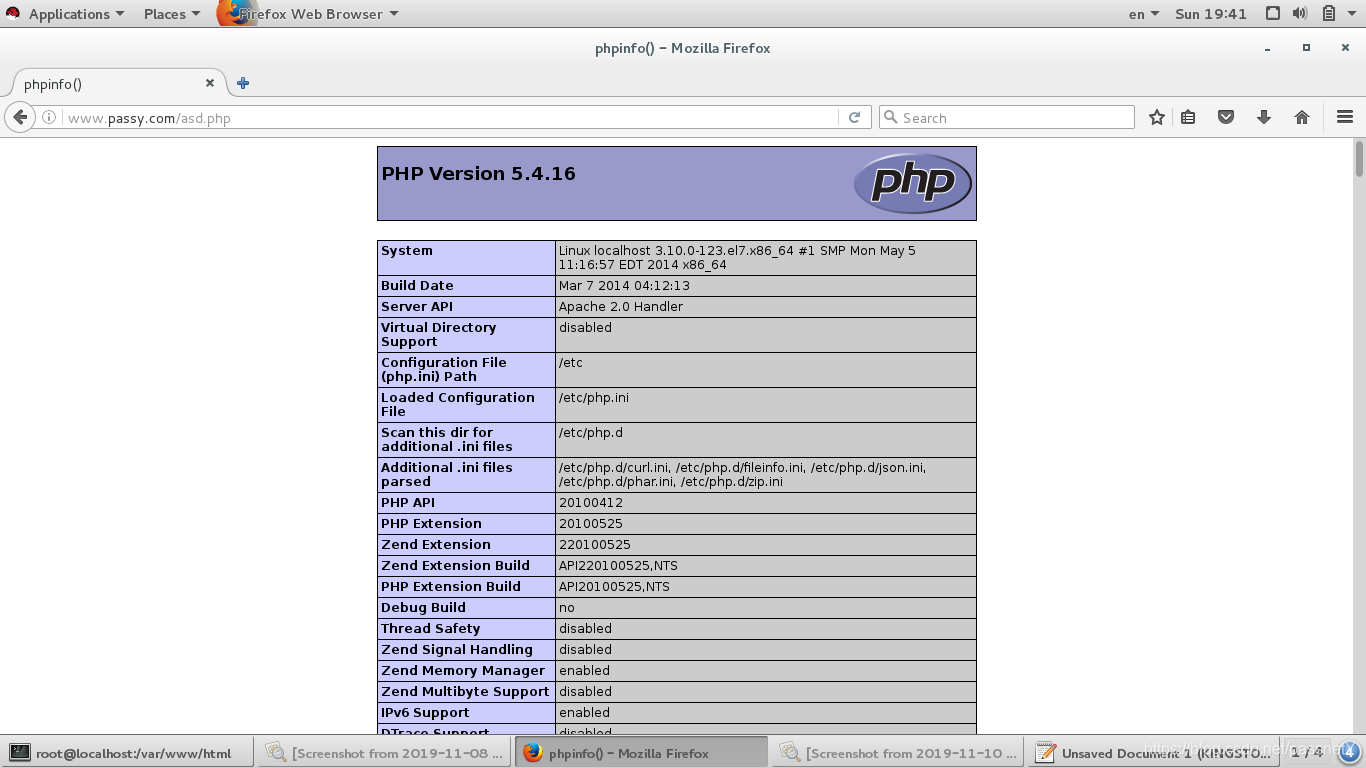This screenshot has width=1366, height=768.
Task: Select PHP API value 20100412
Action: click(591, 503)
